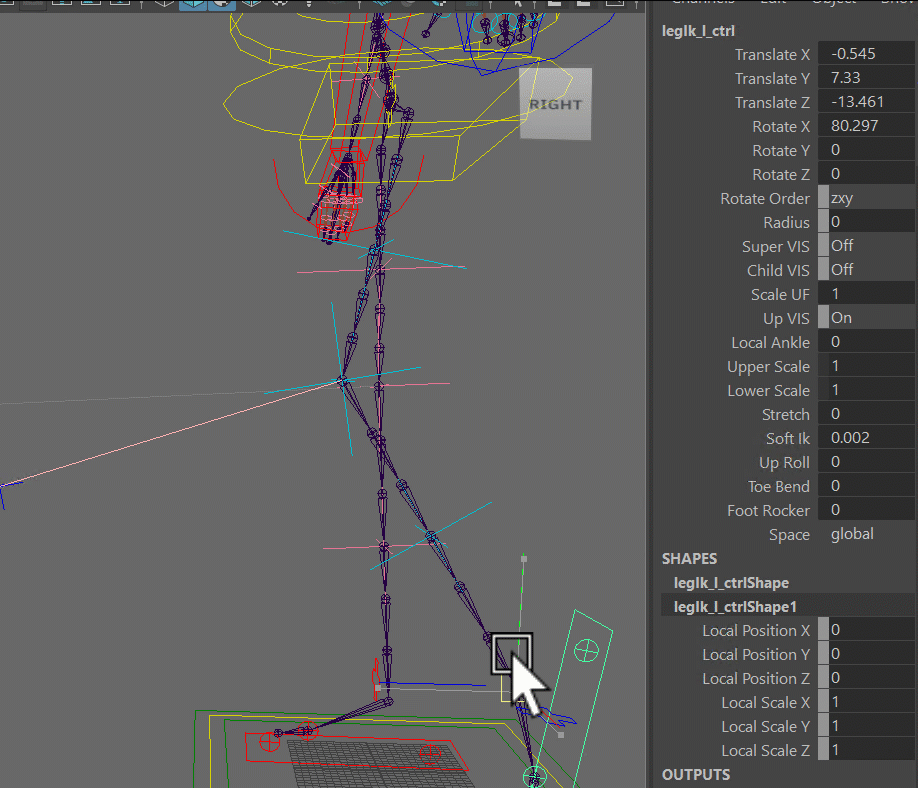Viewport: 918px width, 788px height.
Task: Click the Toe Bend value field
Action: click(866, 486)
